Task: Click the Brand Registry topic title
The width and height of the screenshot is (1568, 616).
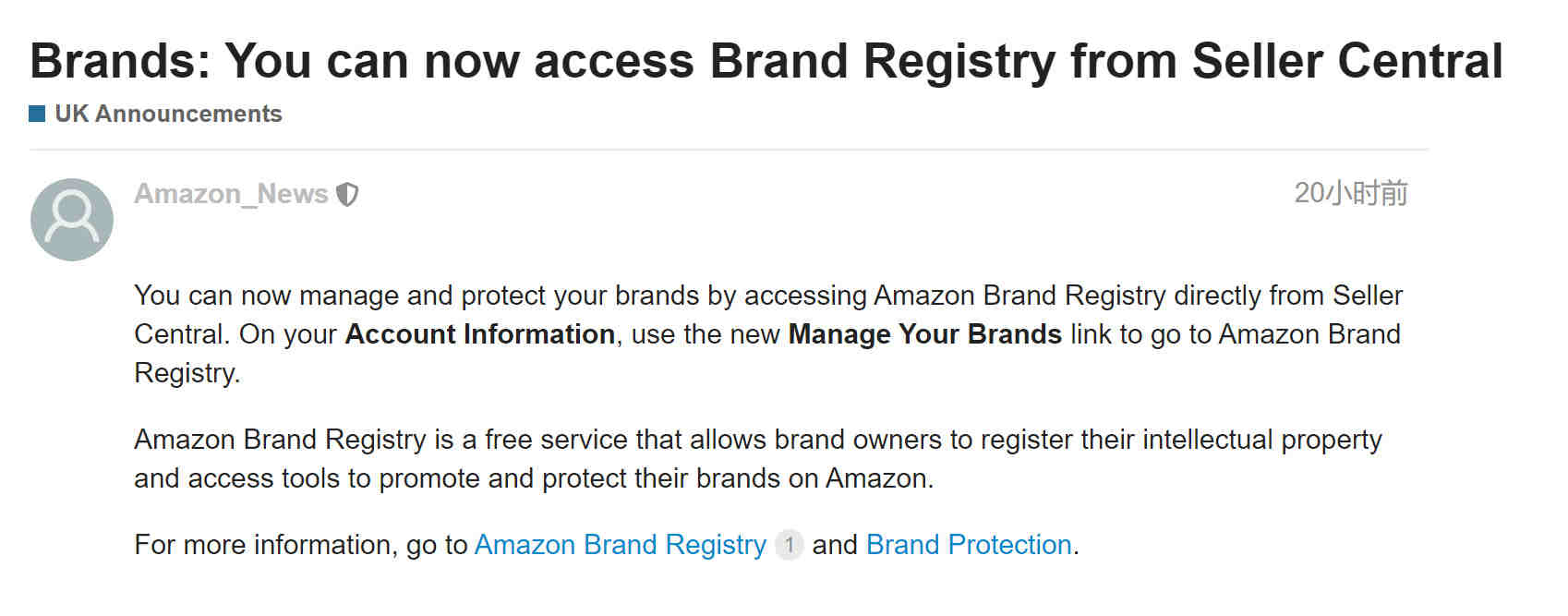Action: 766,61
